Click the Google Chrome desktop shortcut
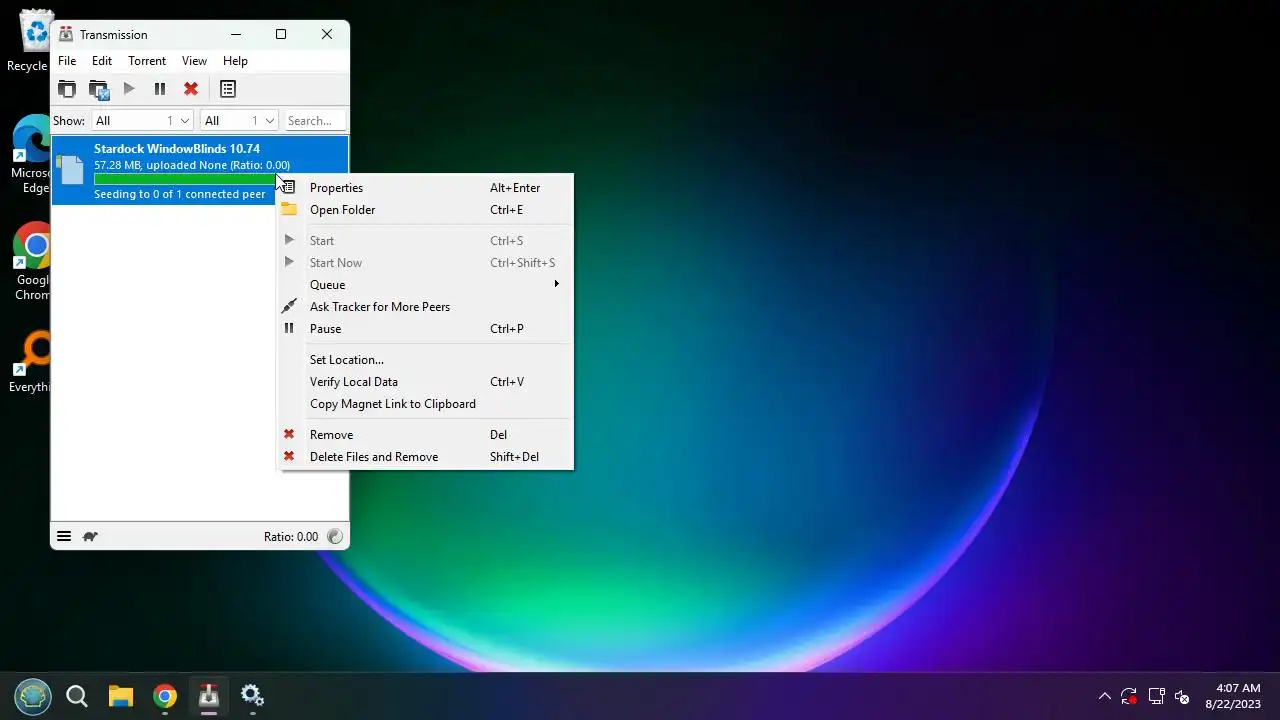Viewport: 1280px width, 720px height. click(x=32, y=261)
